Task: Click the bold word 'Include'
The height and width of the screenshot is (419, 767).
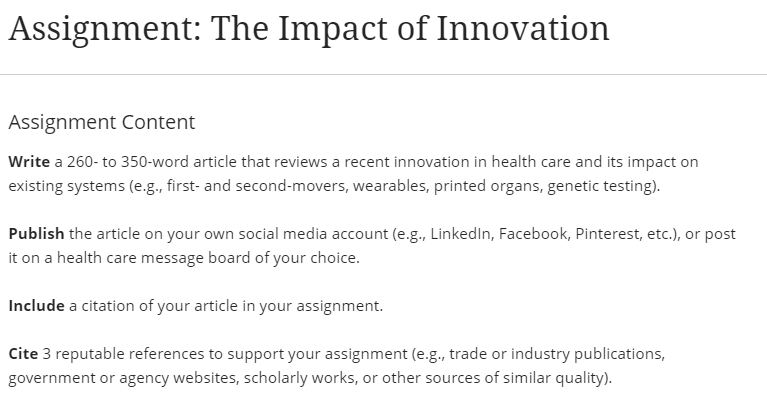Action: point(36,306)
